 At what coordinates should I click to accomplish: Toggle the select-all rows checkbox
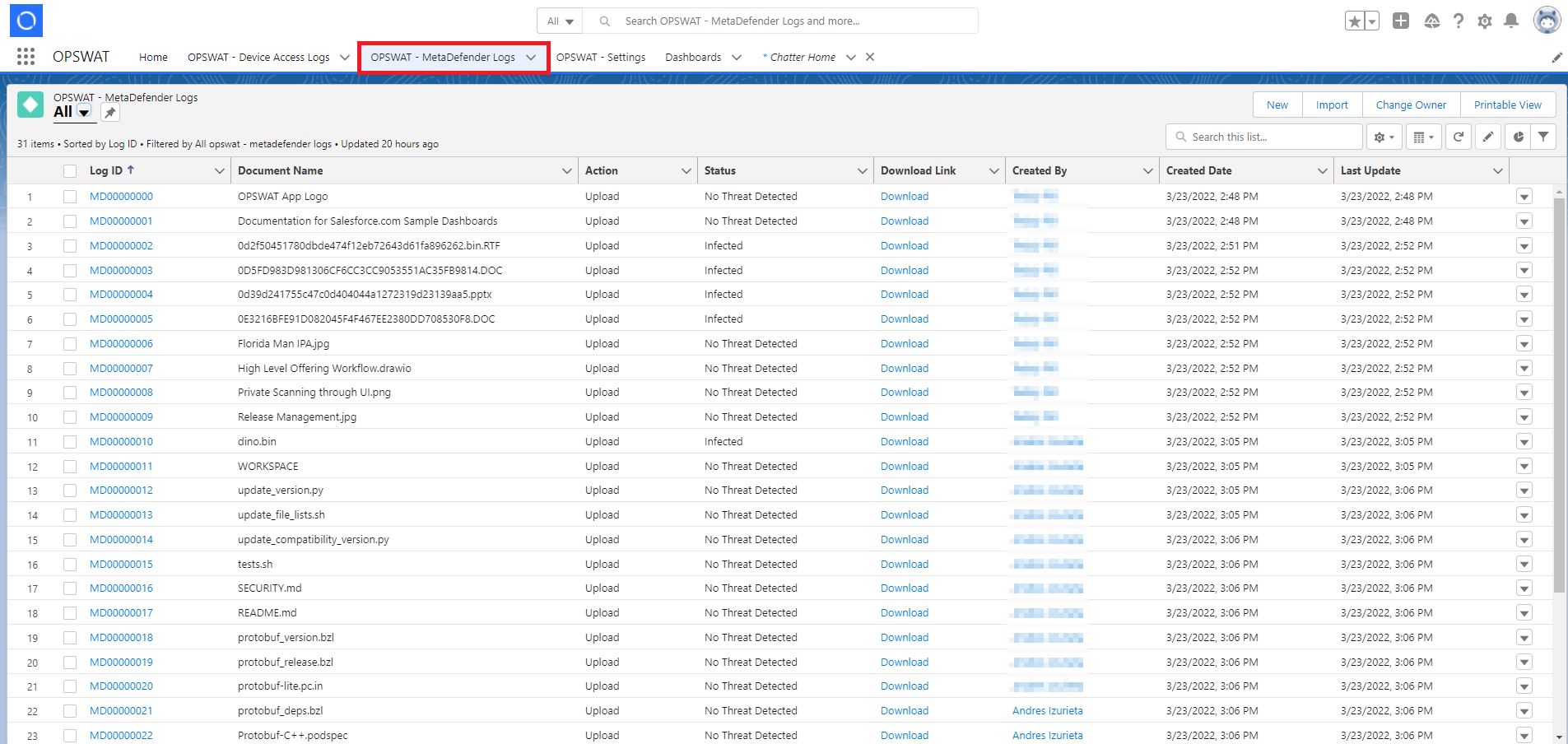click(x=70, y=171)
